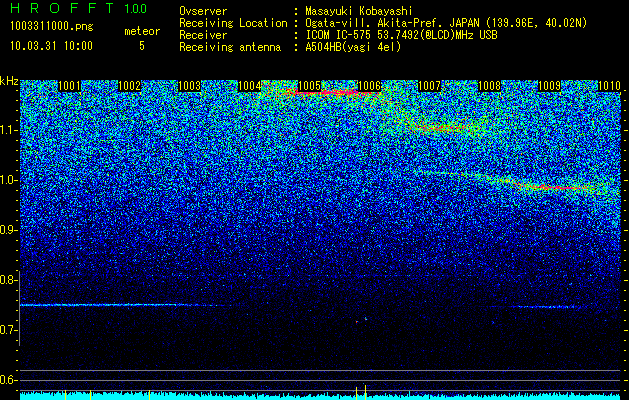Viewport: 629px width, 400px height.
Task: Click the 1005 time marker label
Action: 309,86
